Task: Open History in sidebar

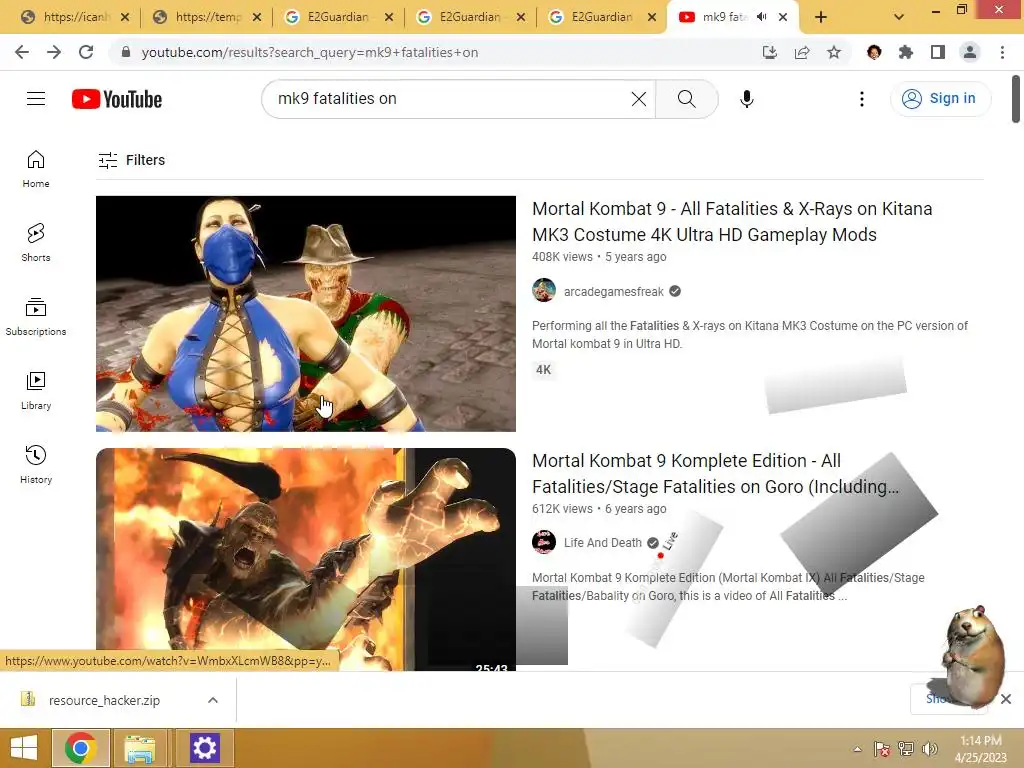Action: pyautogui.click(x=36, y=464)
